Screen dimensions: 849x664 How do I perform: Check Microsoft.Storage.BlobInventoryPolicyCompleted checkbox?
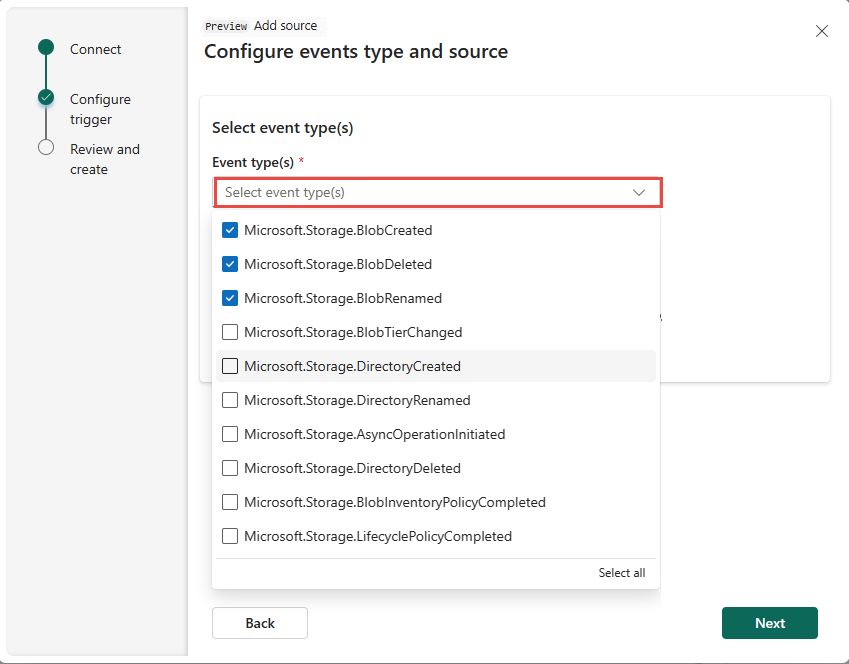(x=230, y=502)
